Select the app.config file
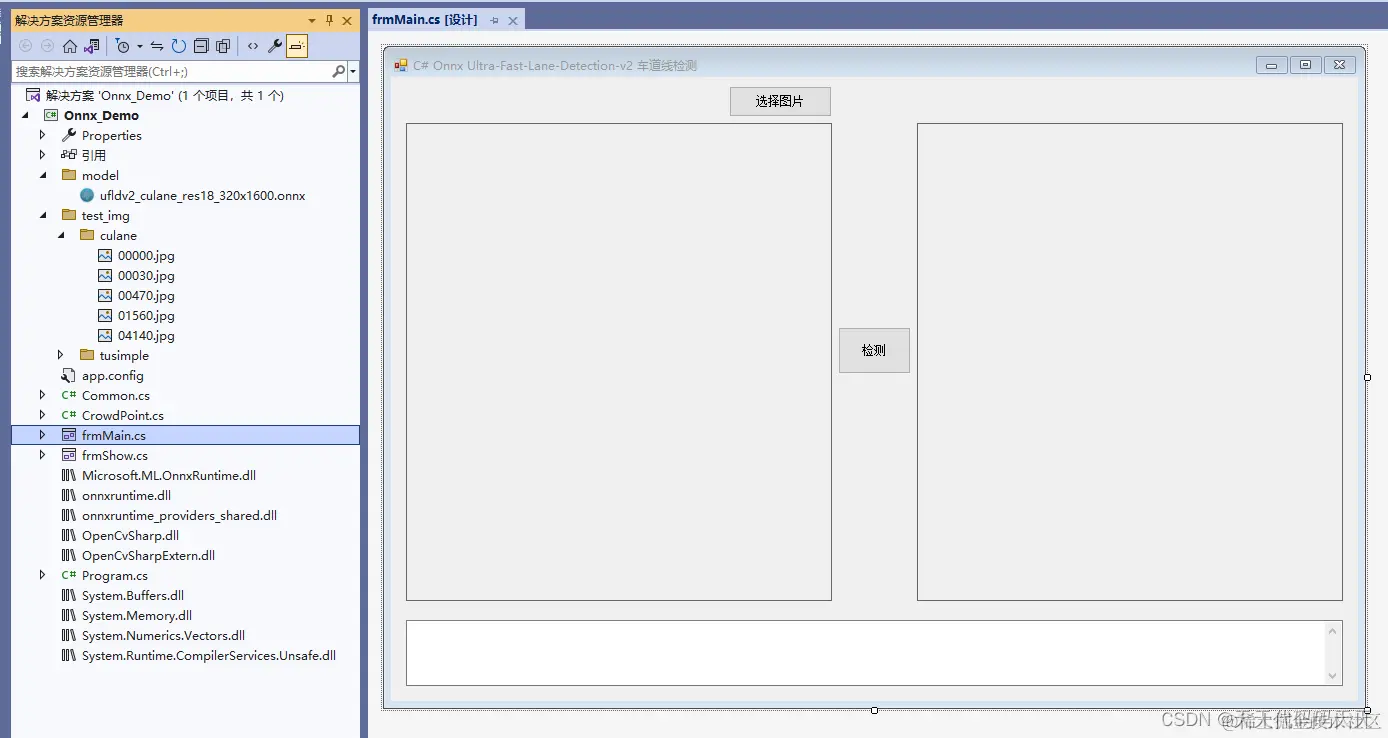The width and height of the screenshot is (1388, 738). pos(113,376)
